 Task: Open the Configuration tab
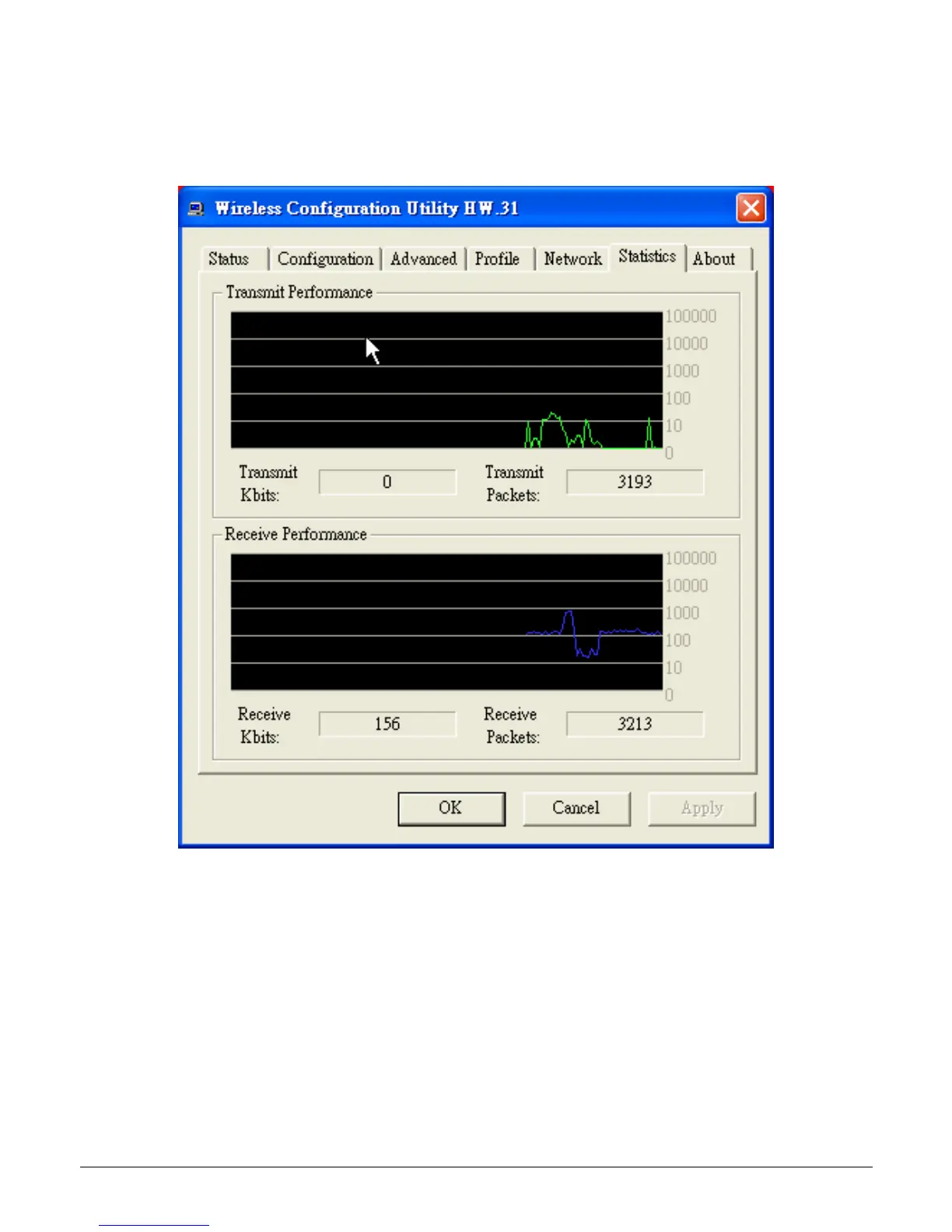pyautogui.click(x=325, y=259)
